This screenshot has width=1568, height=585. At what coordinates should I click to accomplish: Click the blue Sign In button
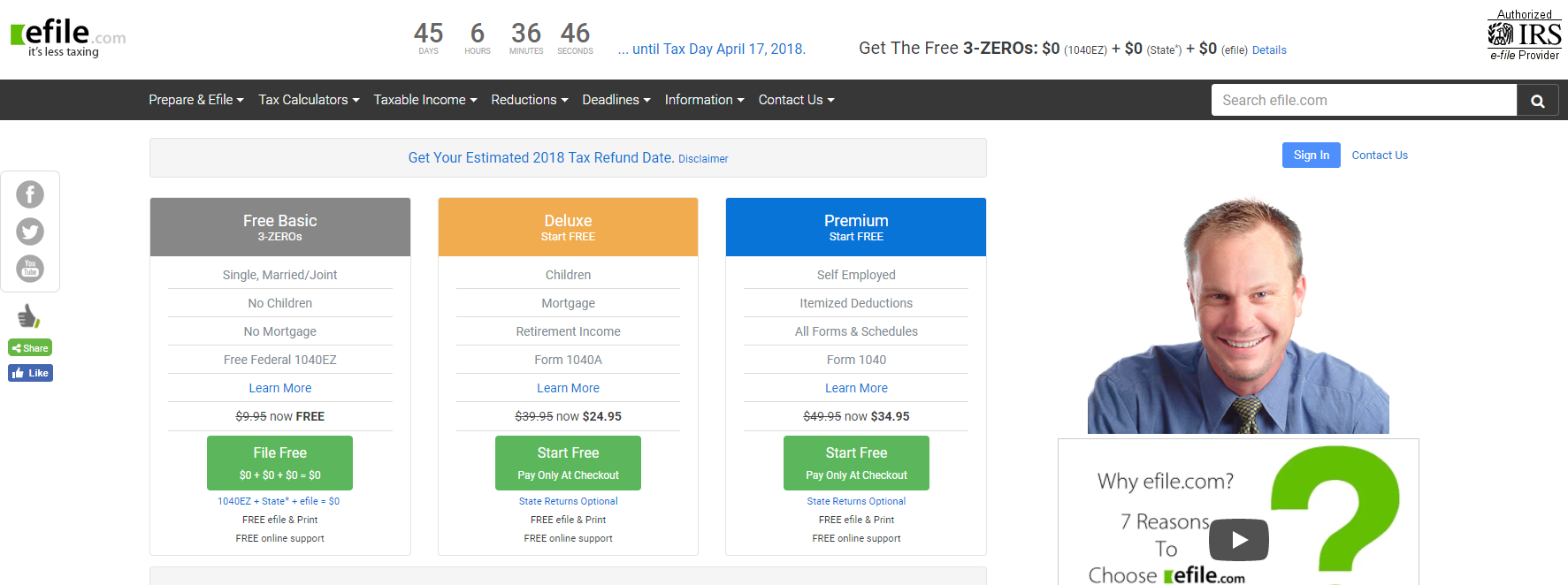click(x=1312, y=156)
